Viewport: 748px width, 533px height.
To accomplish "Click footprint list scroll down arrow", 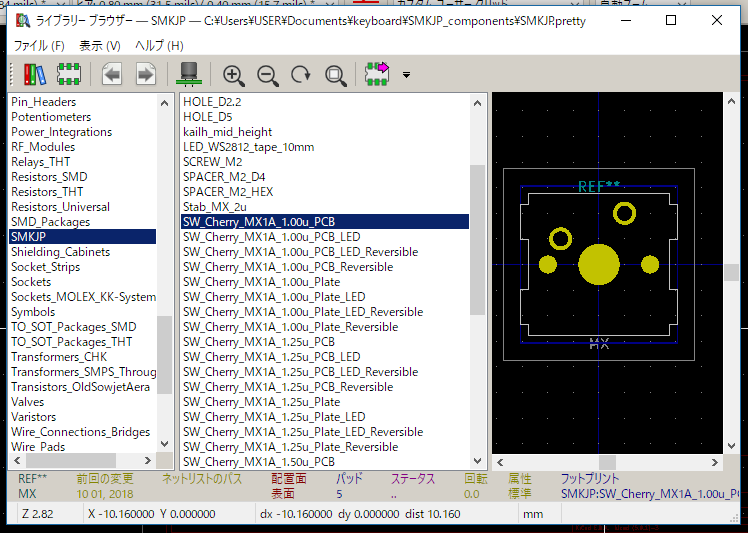I will point(477,461).
